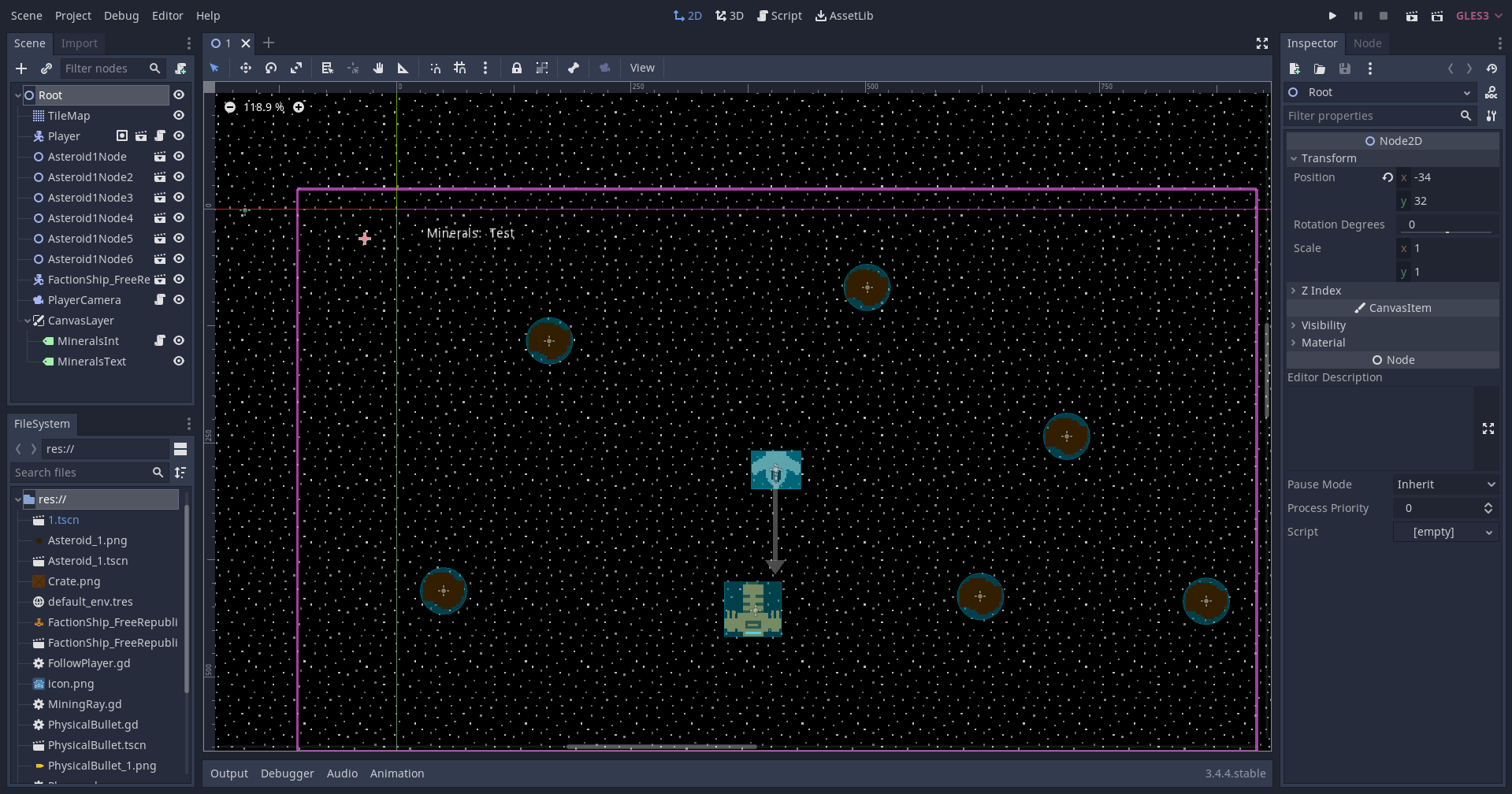Hide the Asteroid1Node3 node

tap(179, 197)
